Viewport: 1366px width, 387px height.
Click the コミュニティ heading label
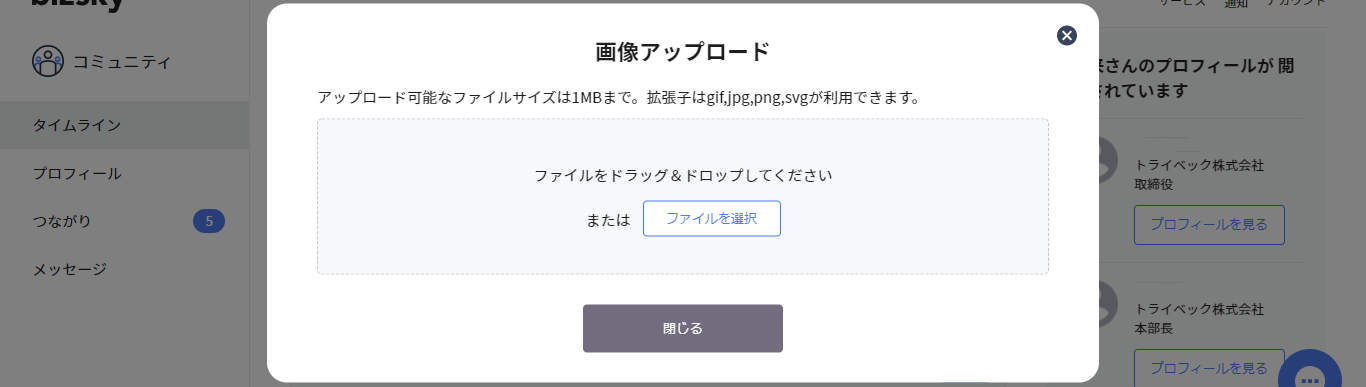coord(122,62)
